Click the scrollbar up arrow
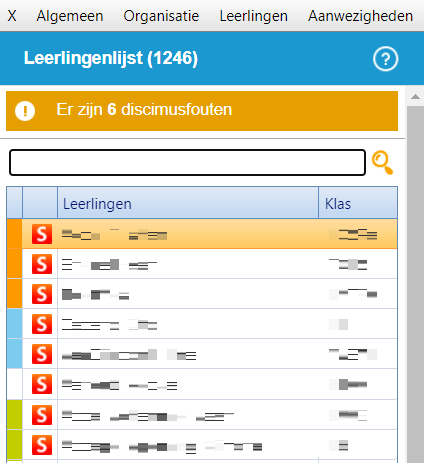 tap(415, 97)
